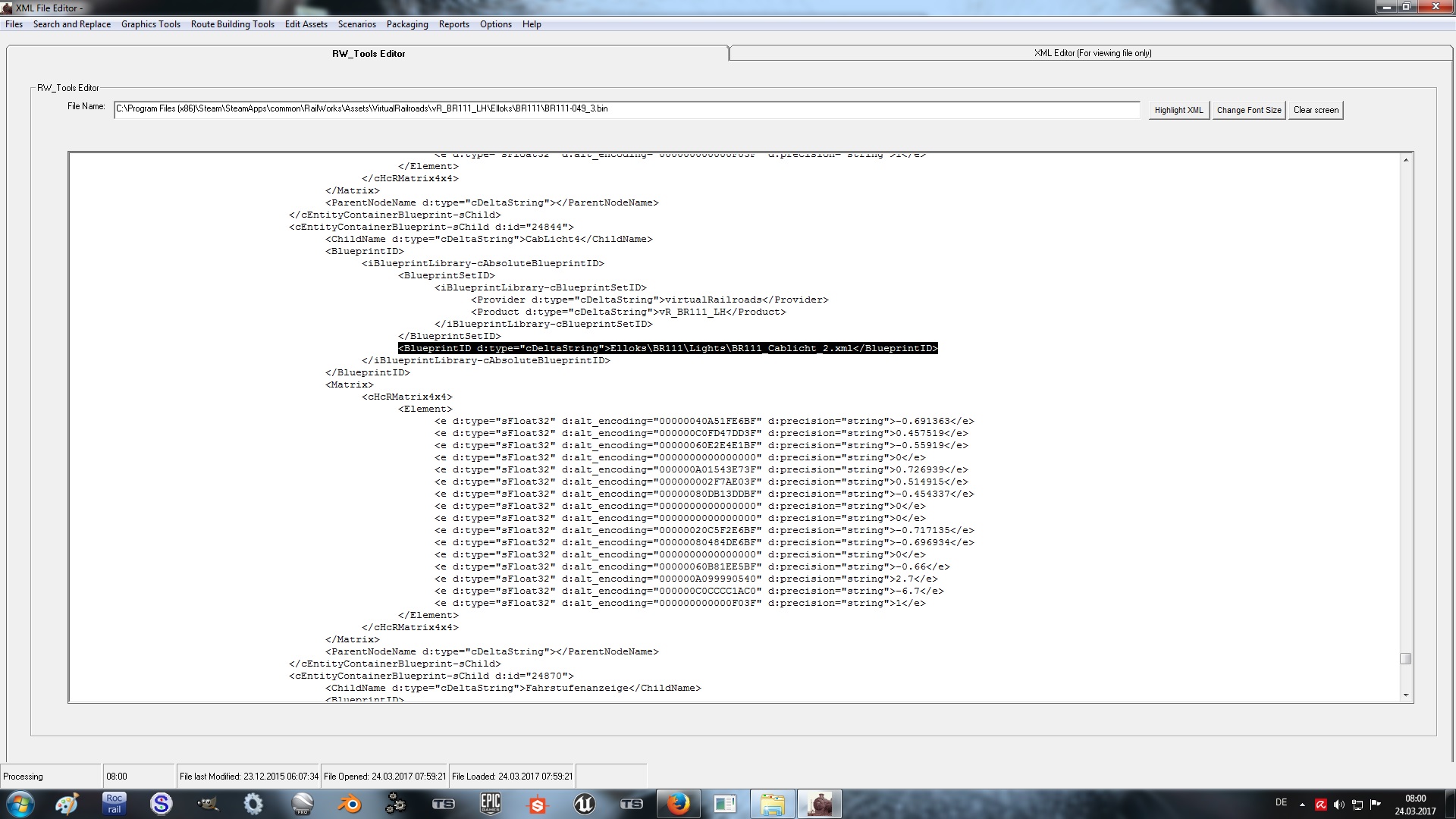This screenshot has width=1456, height=819.
Task: Open GIMP from the taskbar
Action: 208,804
